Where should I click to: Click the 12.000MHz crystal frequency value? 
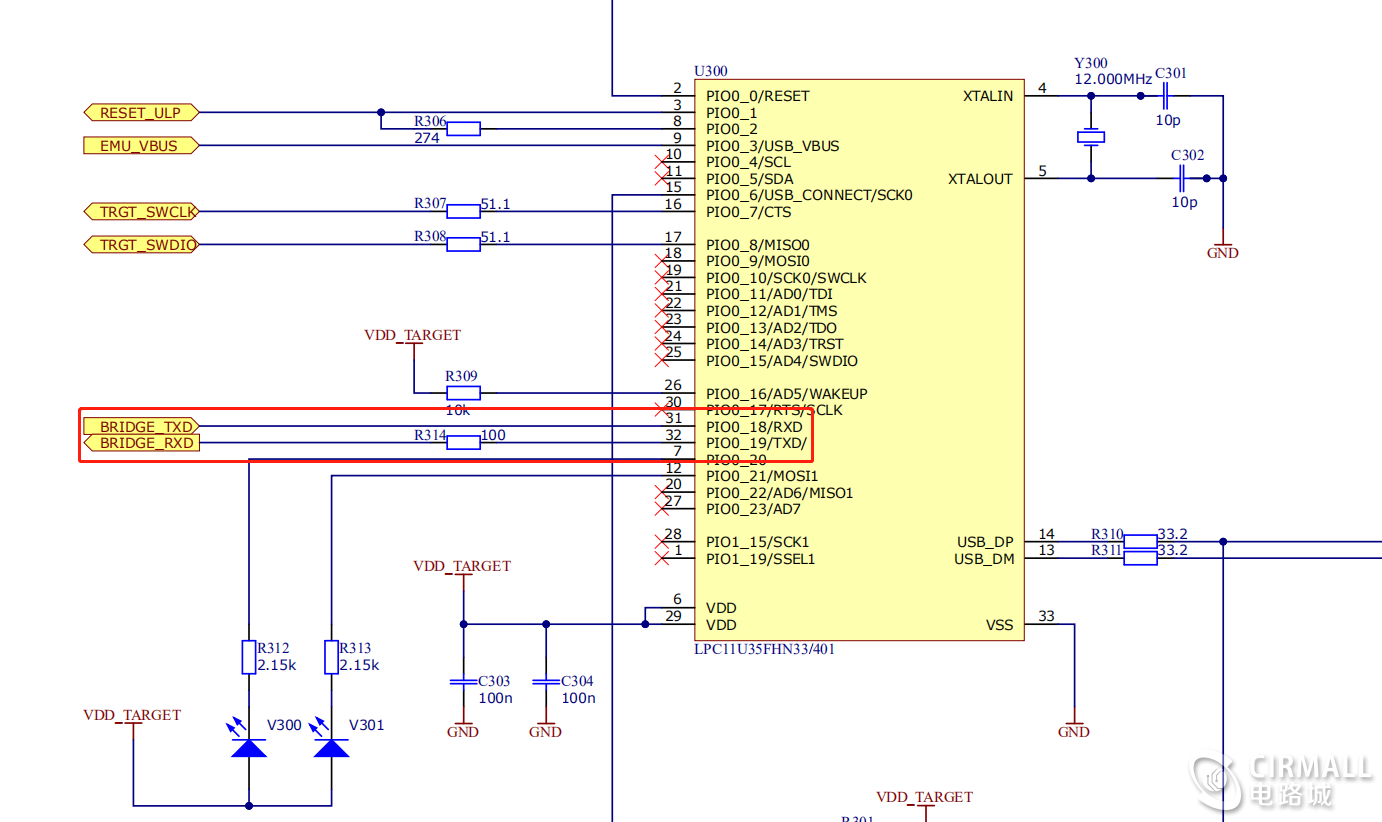pos(1113,78)
